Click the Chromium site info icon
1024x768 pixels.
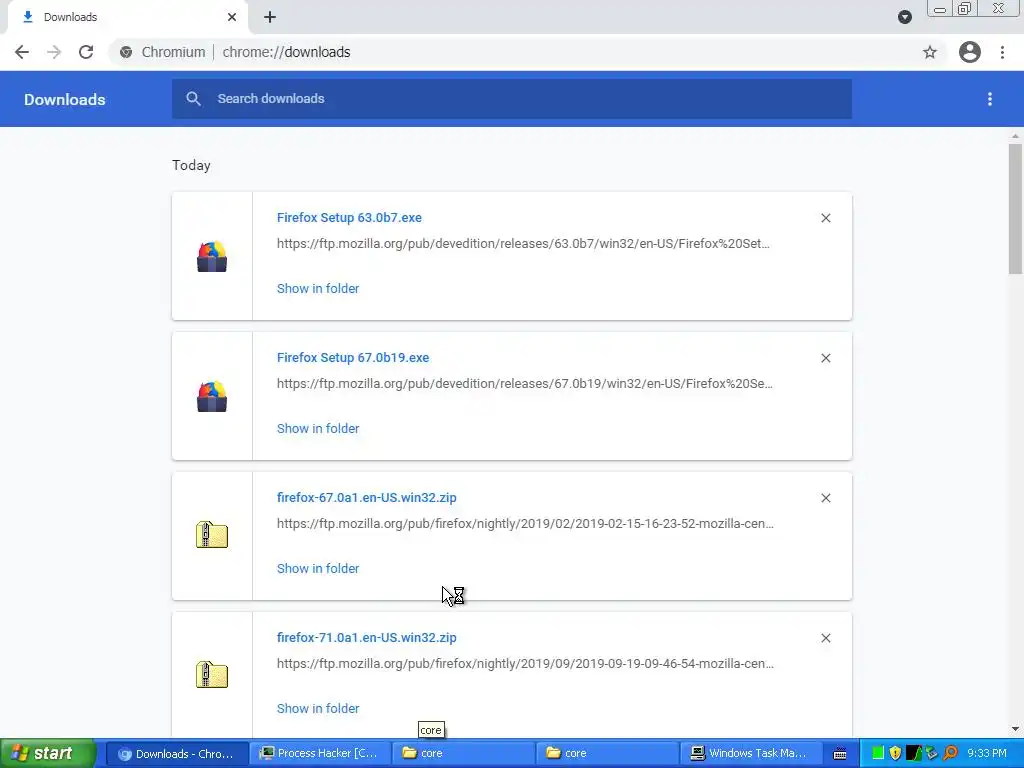click(x=126, y=52)
